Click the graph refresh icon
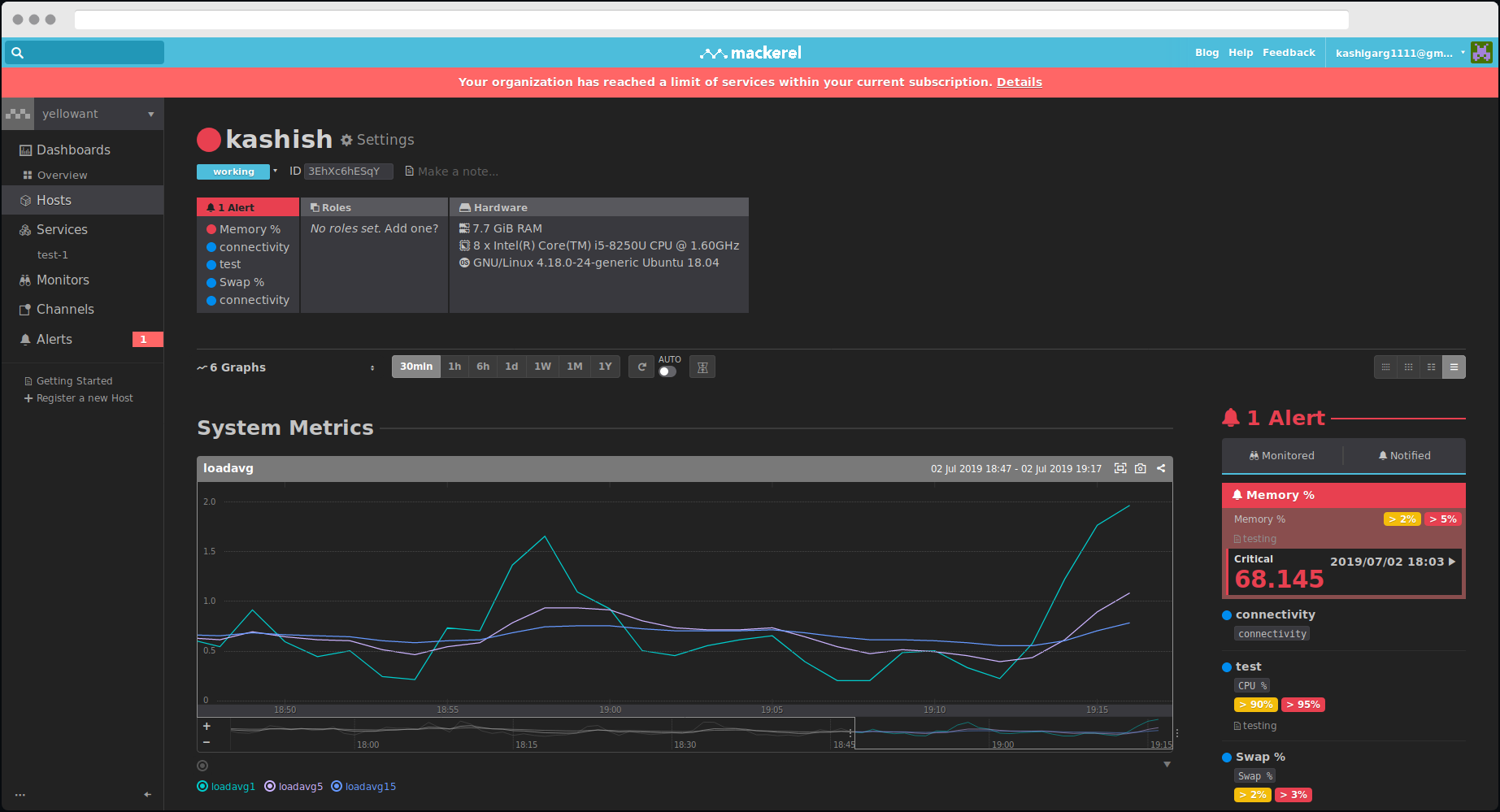This screenshot has height=812, width=1500. (641, 367)
